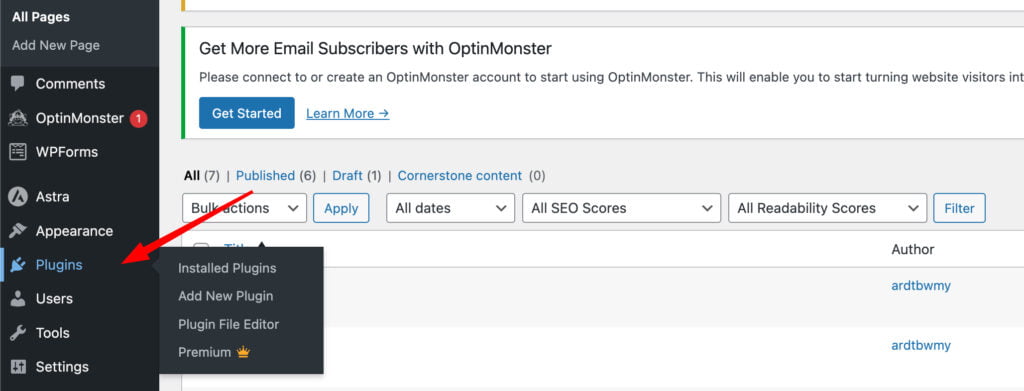Click the Tools wrench icon
Screen dimensions: 1024x391
pos(18,333)
